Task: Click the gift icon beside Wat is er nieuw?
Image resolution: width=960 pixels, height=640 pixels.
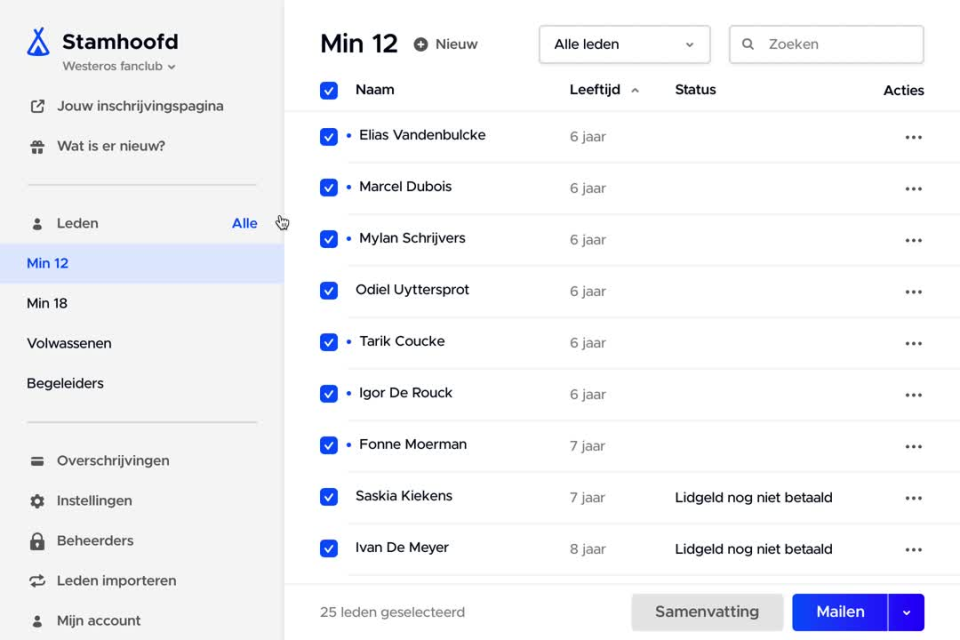Action: point(37,146)
